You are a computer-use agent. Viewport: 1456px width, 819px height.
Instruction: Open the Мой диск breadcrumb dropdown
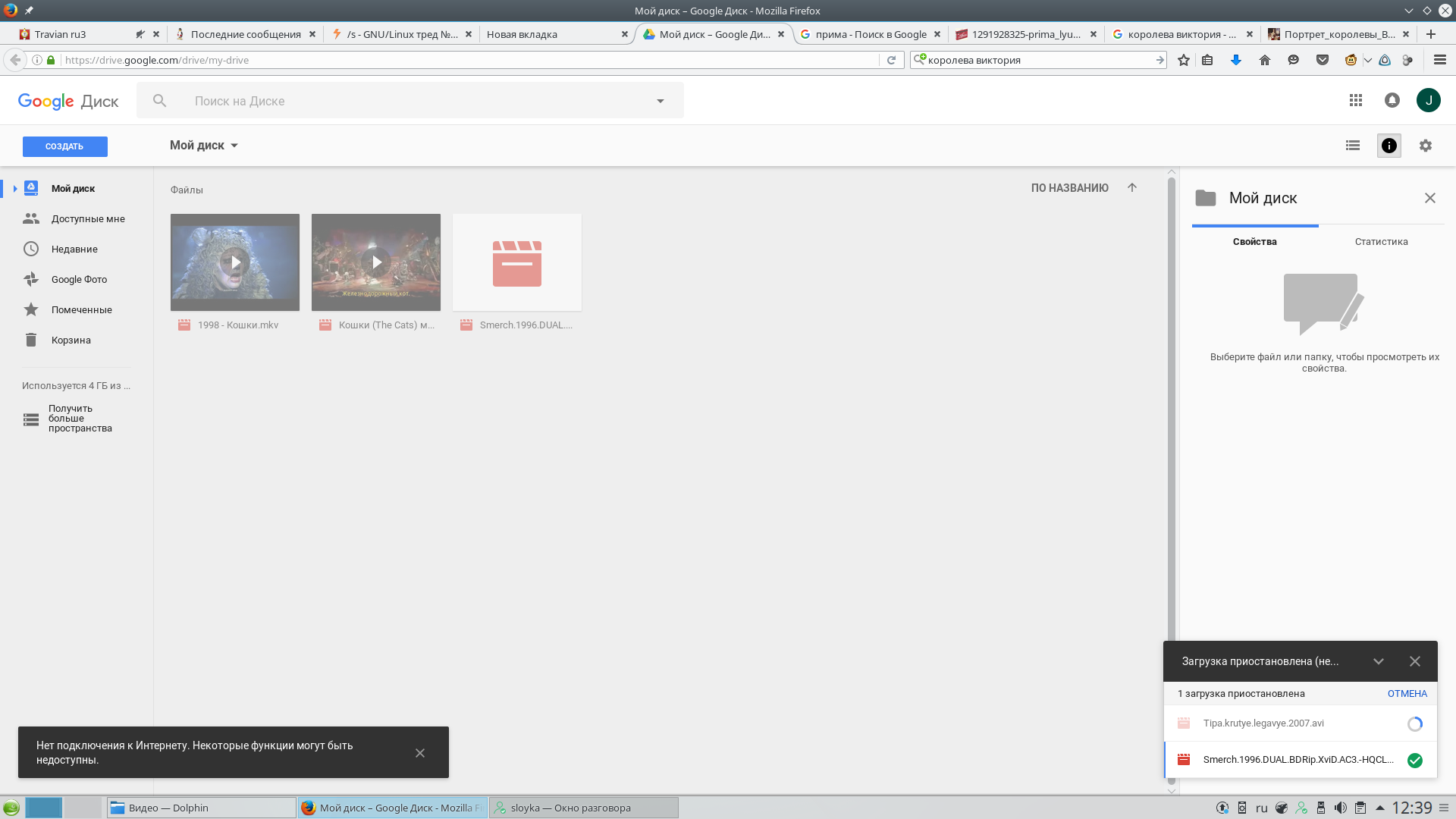204,146
